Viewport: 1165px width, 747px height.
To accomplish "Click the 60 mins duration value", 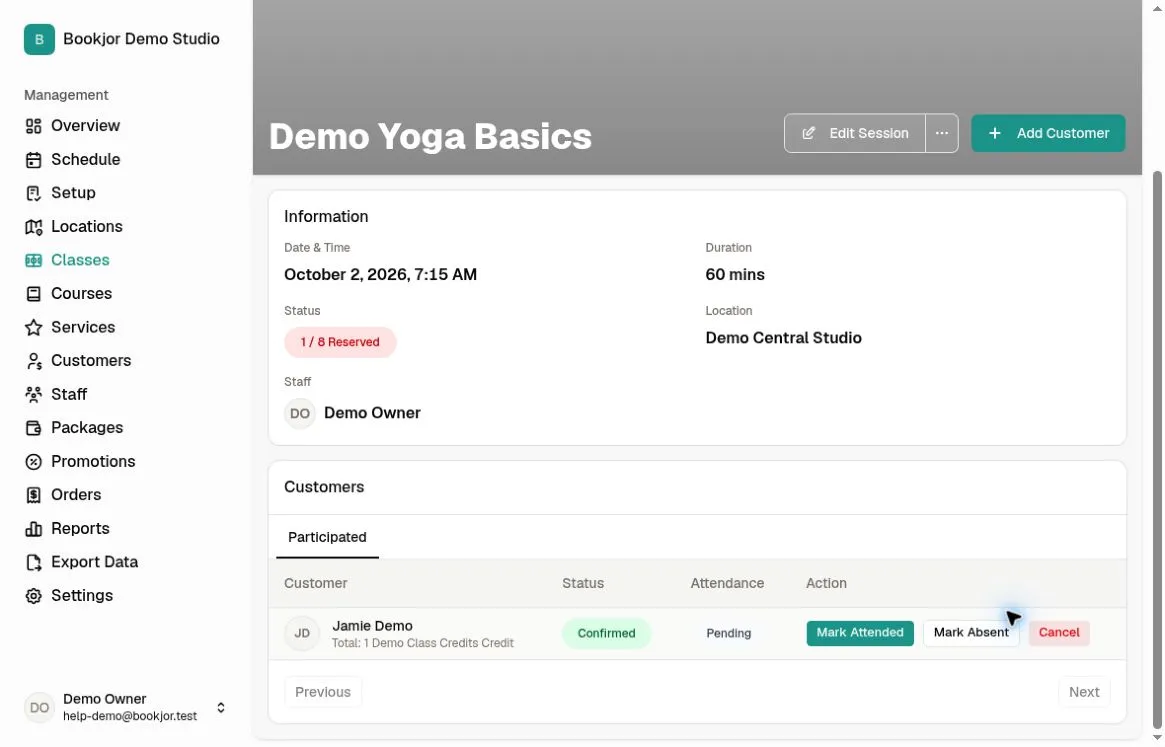I will [x=735, y=275].
